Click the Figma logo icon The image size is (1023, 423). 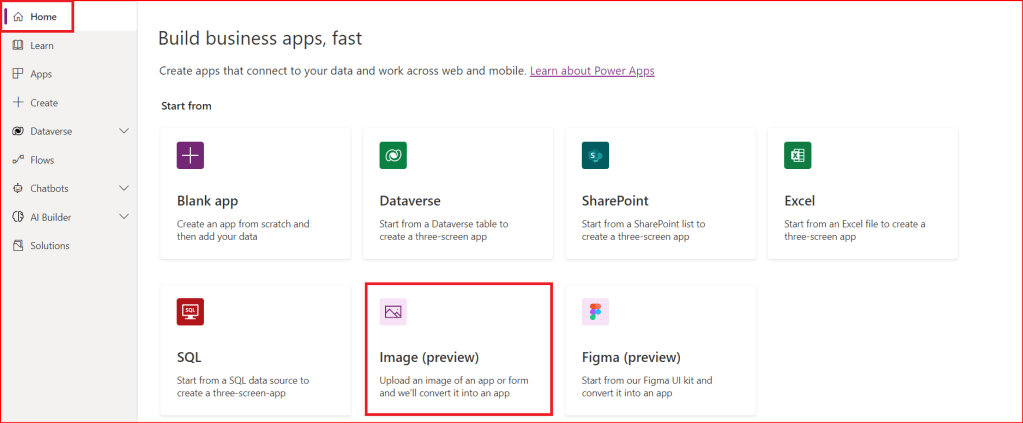click(x=595, y=312)
